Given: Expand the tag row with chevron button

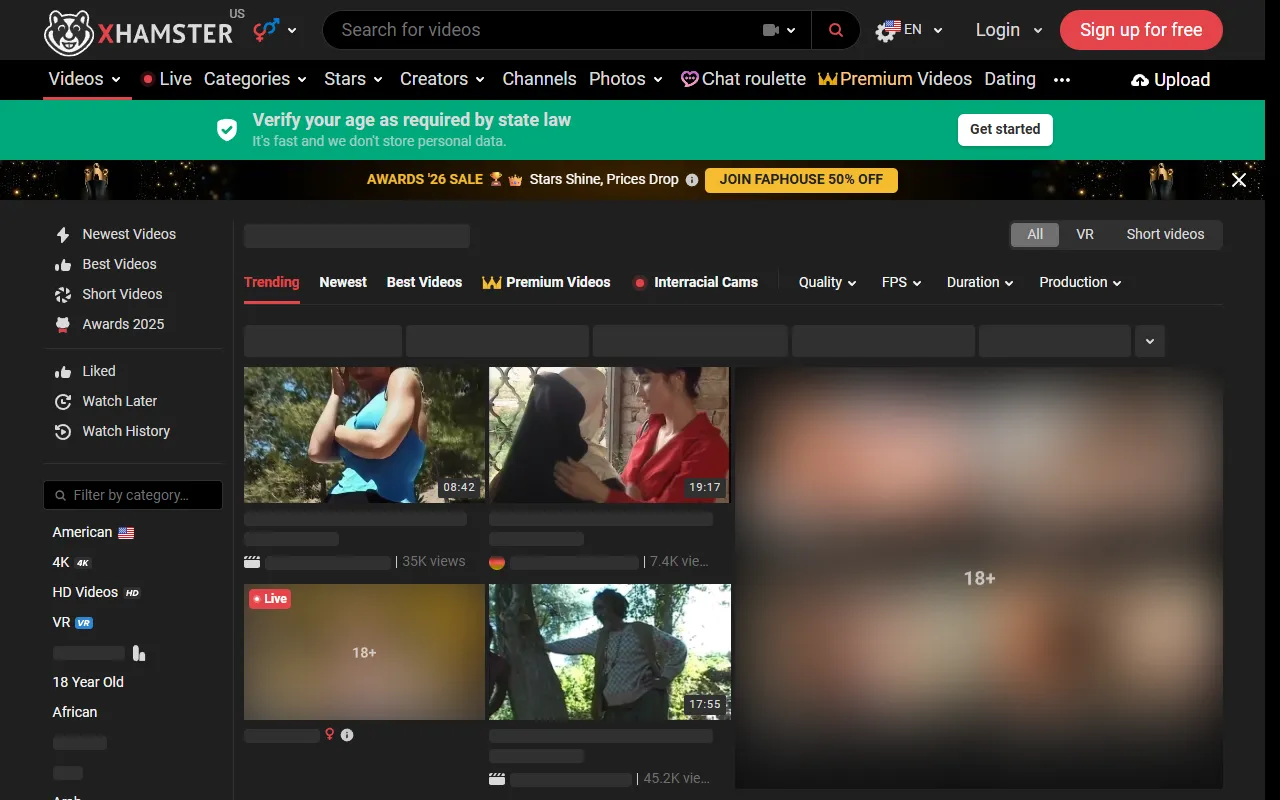Looking at the screenshot, I should [x=1150, y=341].
